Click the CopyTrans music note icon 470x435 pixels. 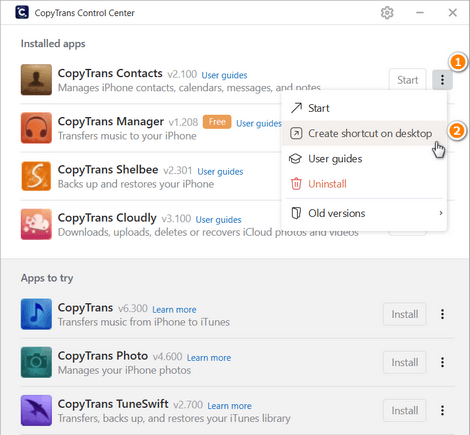(x=36, y=314)
